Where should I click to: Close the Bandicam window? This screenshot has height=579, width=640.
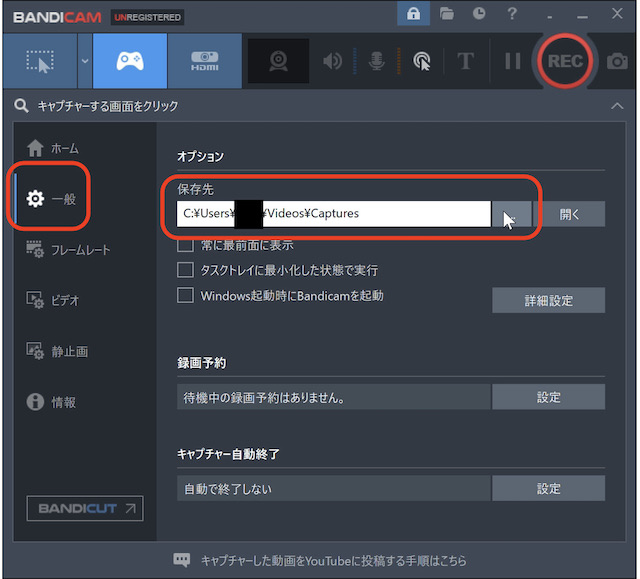click(617, 14)
